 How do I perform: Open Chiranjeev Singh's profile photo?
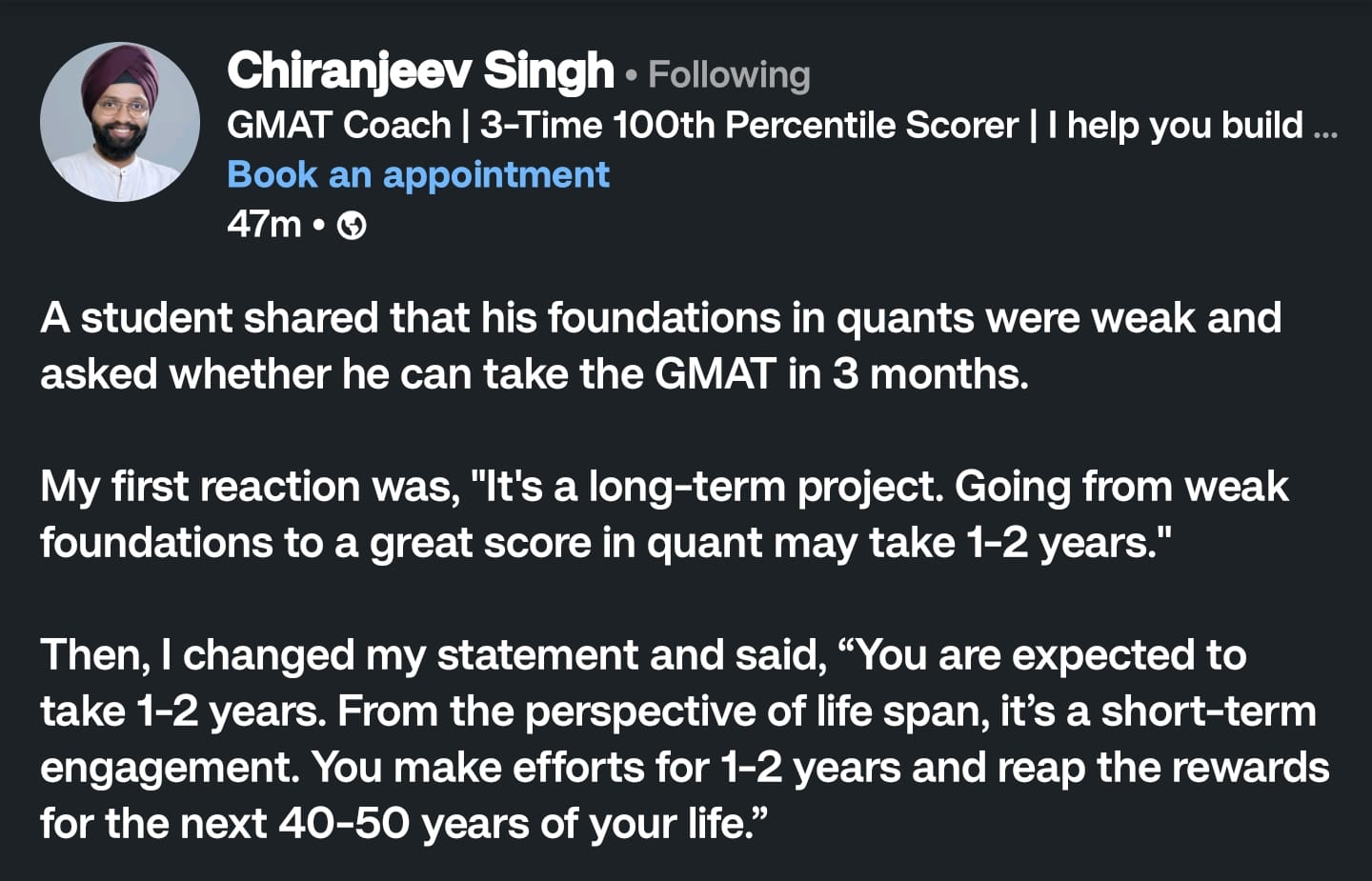point(120,122)
